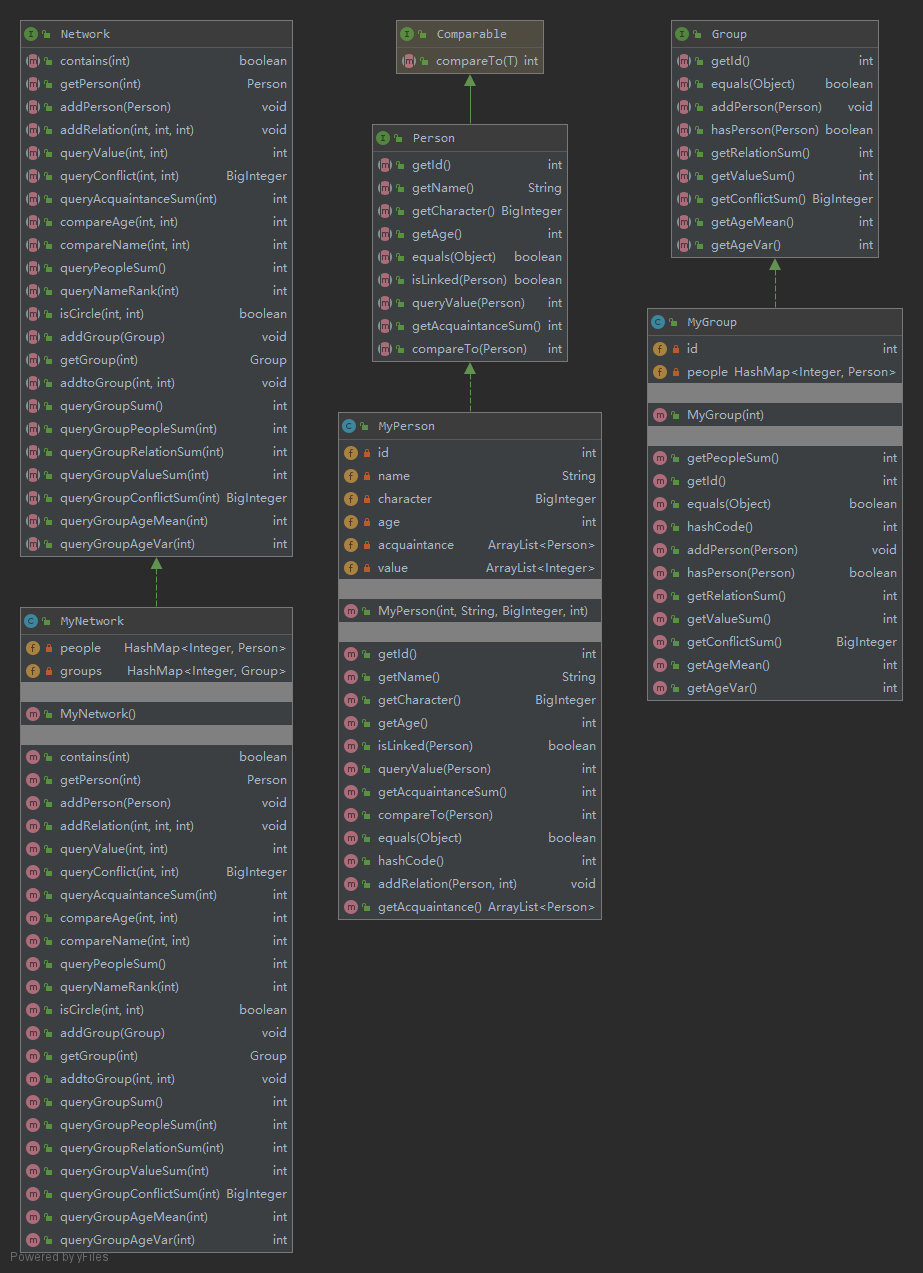Select the implementation arrow from MyGroup to Group
This screenshot has width=923, height=1273.
775,283
